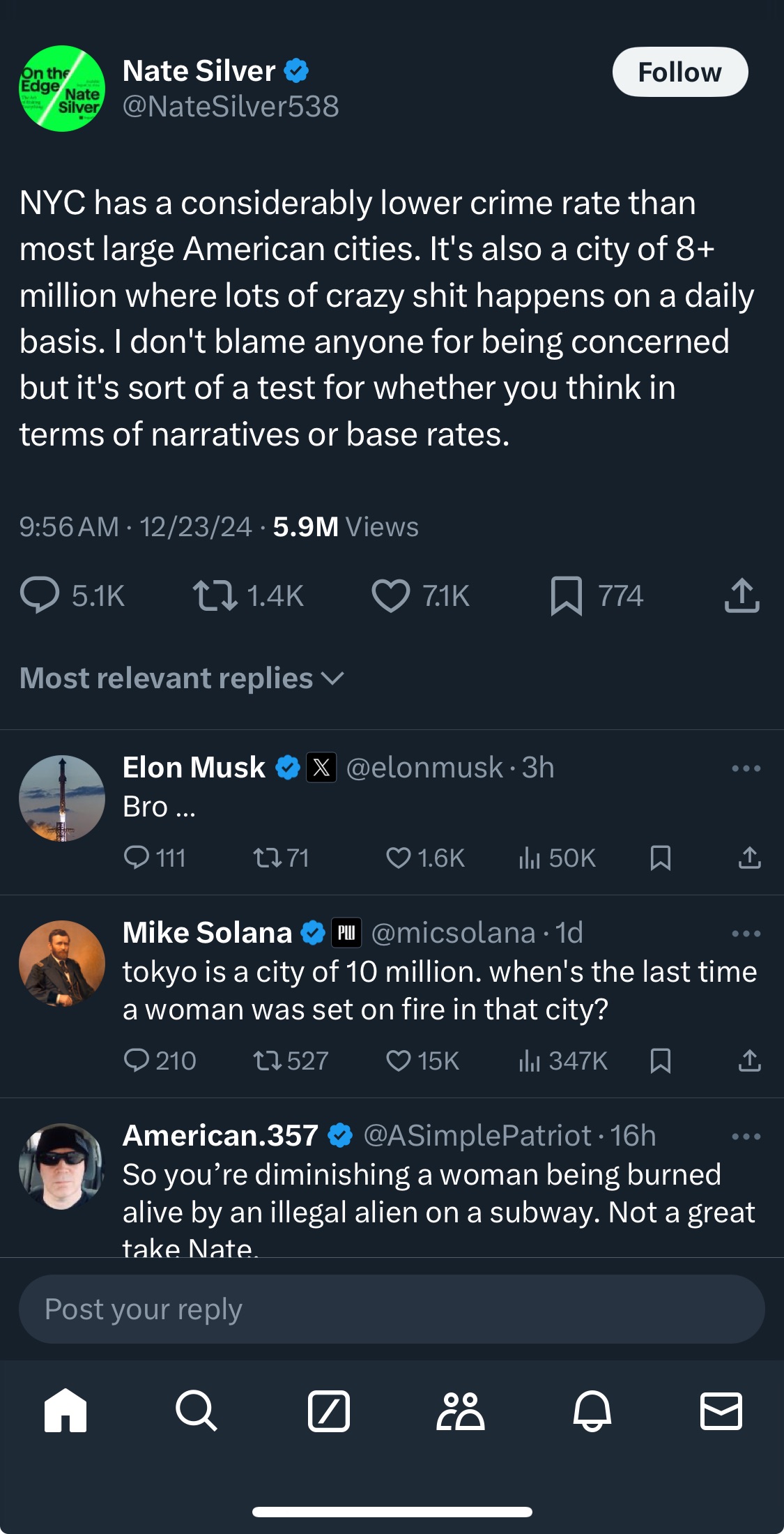Bookmark Mike Solana's reply

[660, 1061]
